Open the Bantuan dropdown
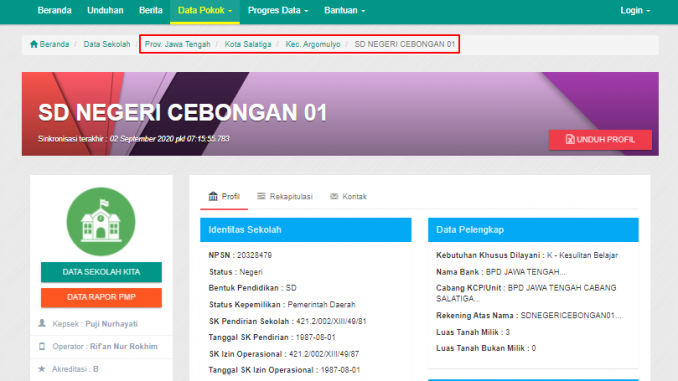 (x=345, y=10)
